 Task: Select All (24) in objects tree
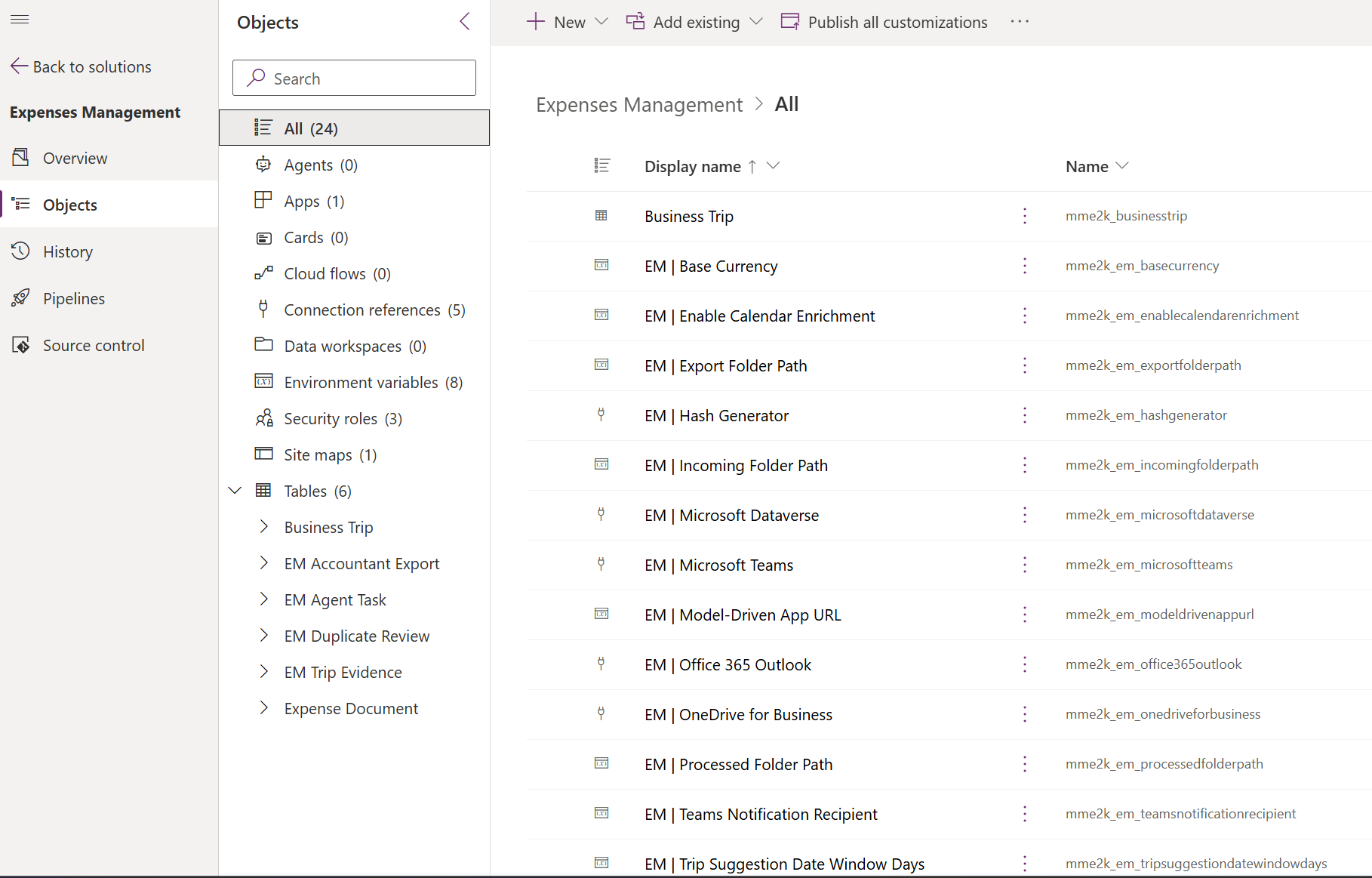coord(354,128)
